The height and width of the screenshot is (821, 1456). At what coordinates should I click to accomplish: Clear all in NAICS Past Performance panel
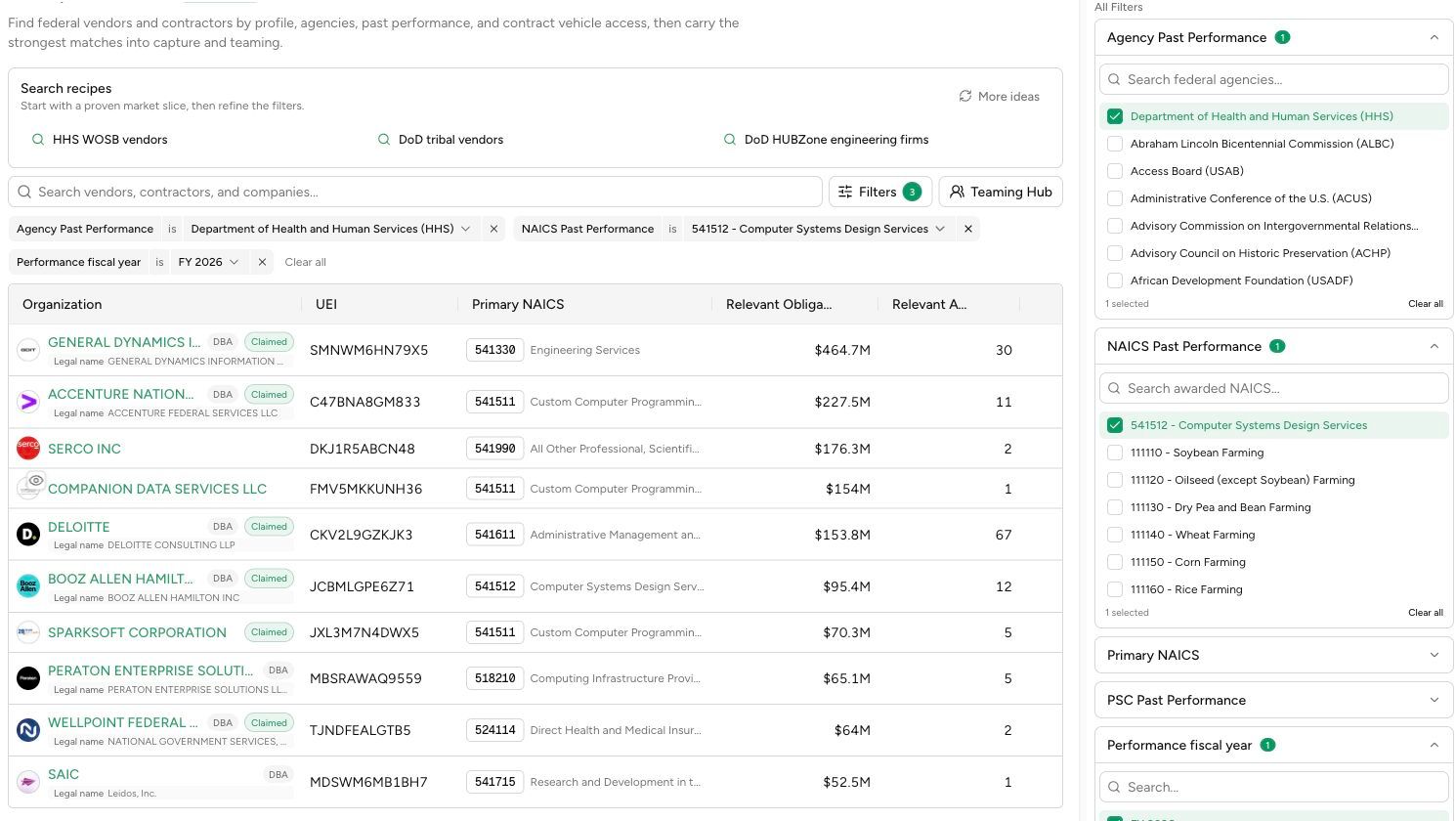(1425, 613)
